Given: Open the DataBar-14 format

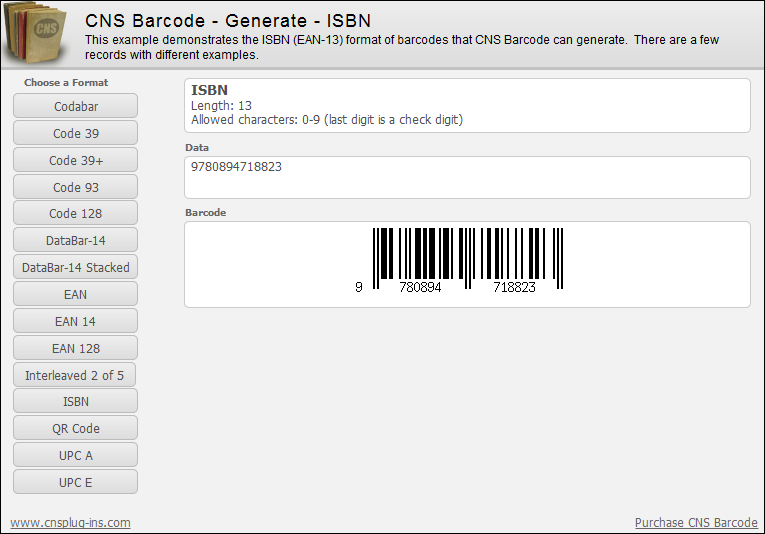Looking at the screenshot, I should [76, 240].
